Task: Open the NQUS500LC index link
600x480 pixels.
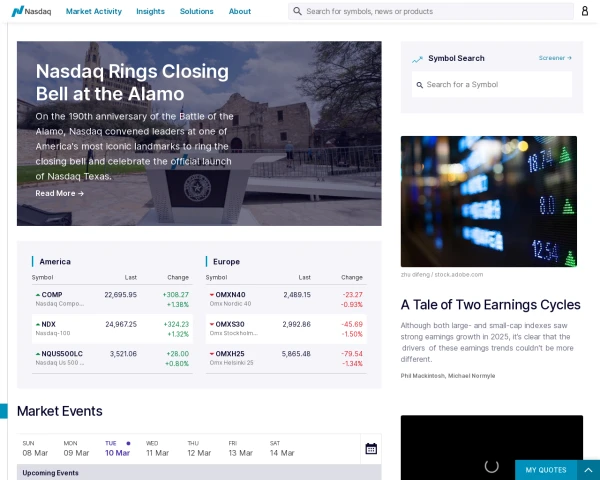Action: pos(62,354)
